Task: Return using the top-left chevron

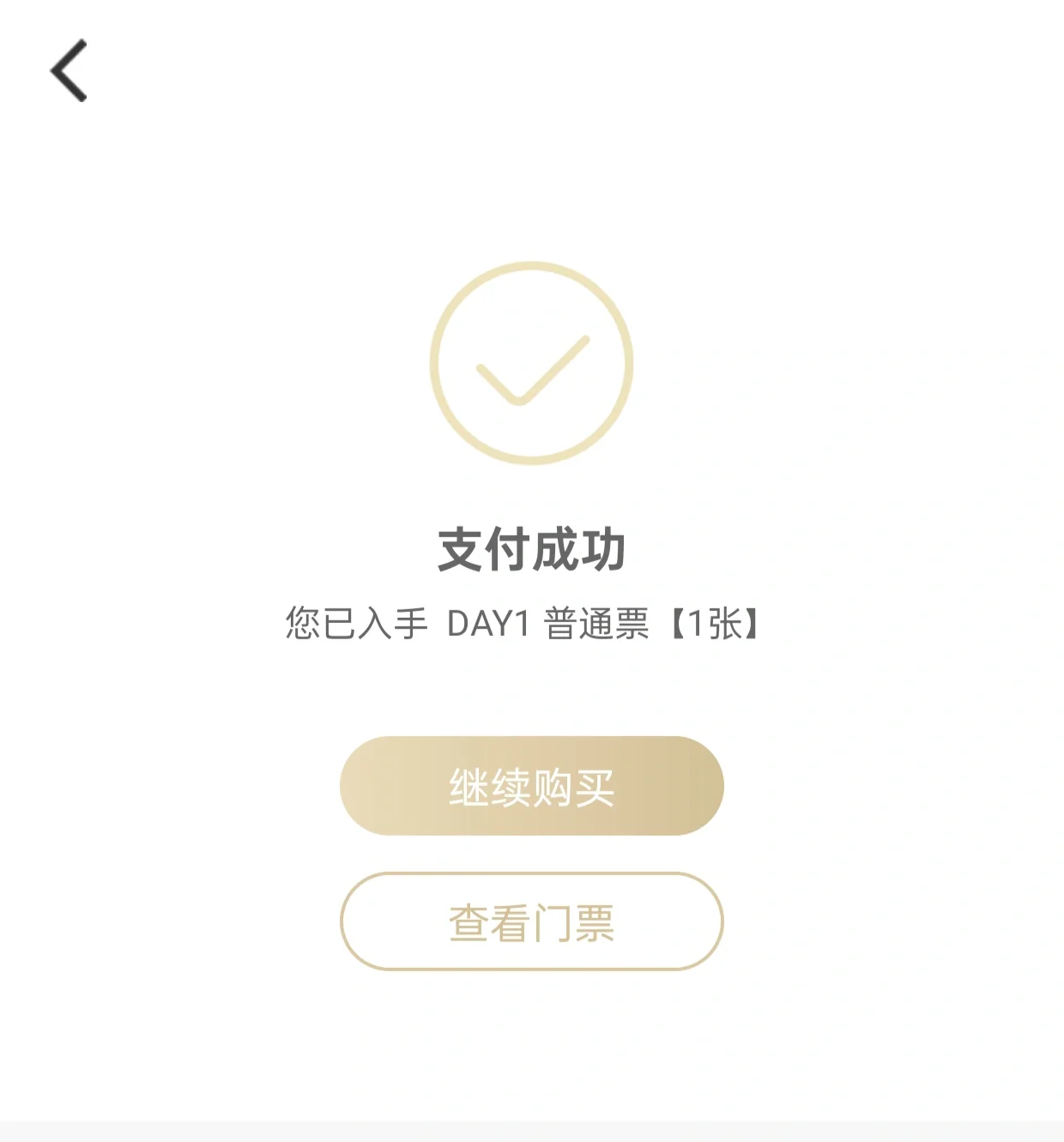Action: [70, 70]
